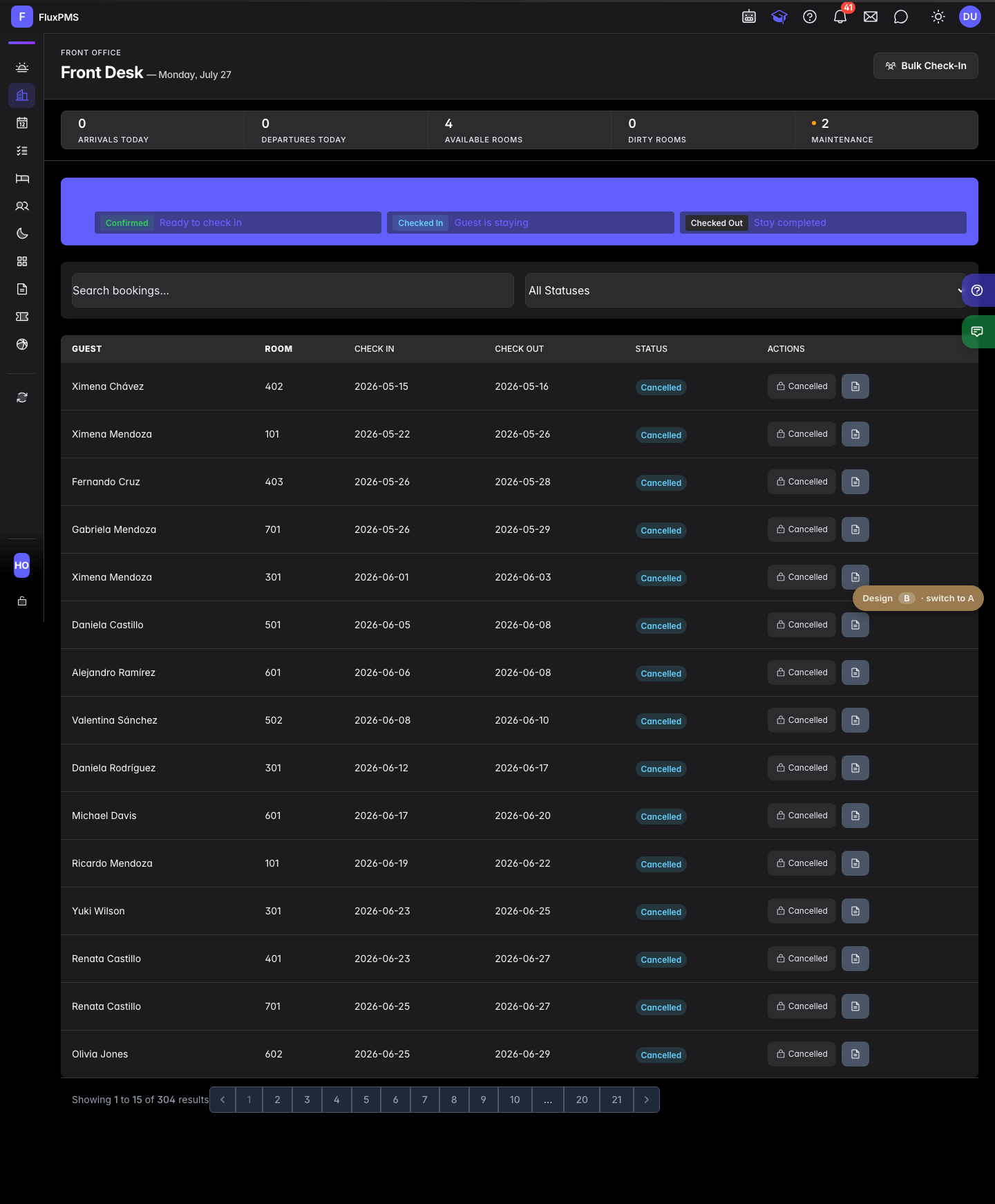Expand the All Statuses dropdown
The image size is (995, 1204).
pyautogui.click(x=746, y=290)
